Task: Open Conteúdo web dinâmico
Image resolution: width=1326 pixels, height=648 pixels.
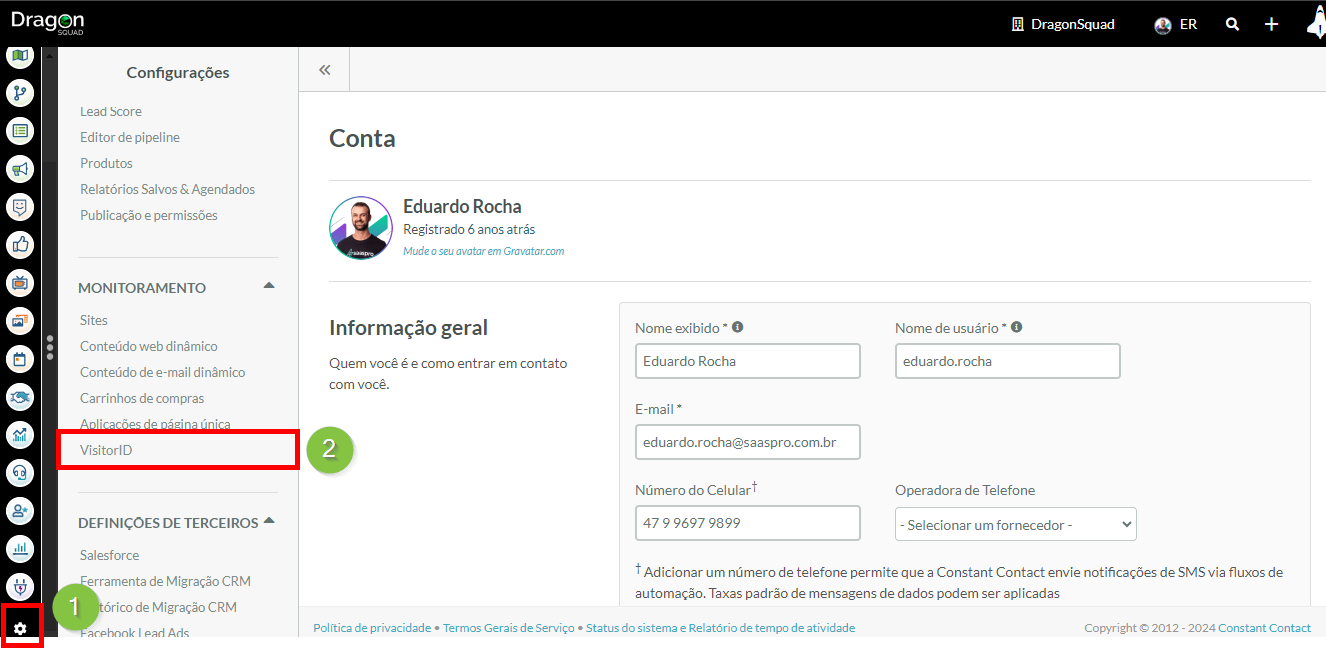Action: [148, 346]
